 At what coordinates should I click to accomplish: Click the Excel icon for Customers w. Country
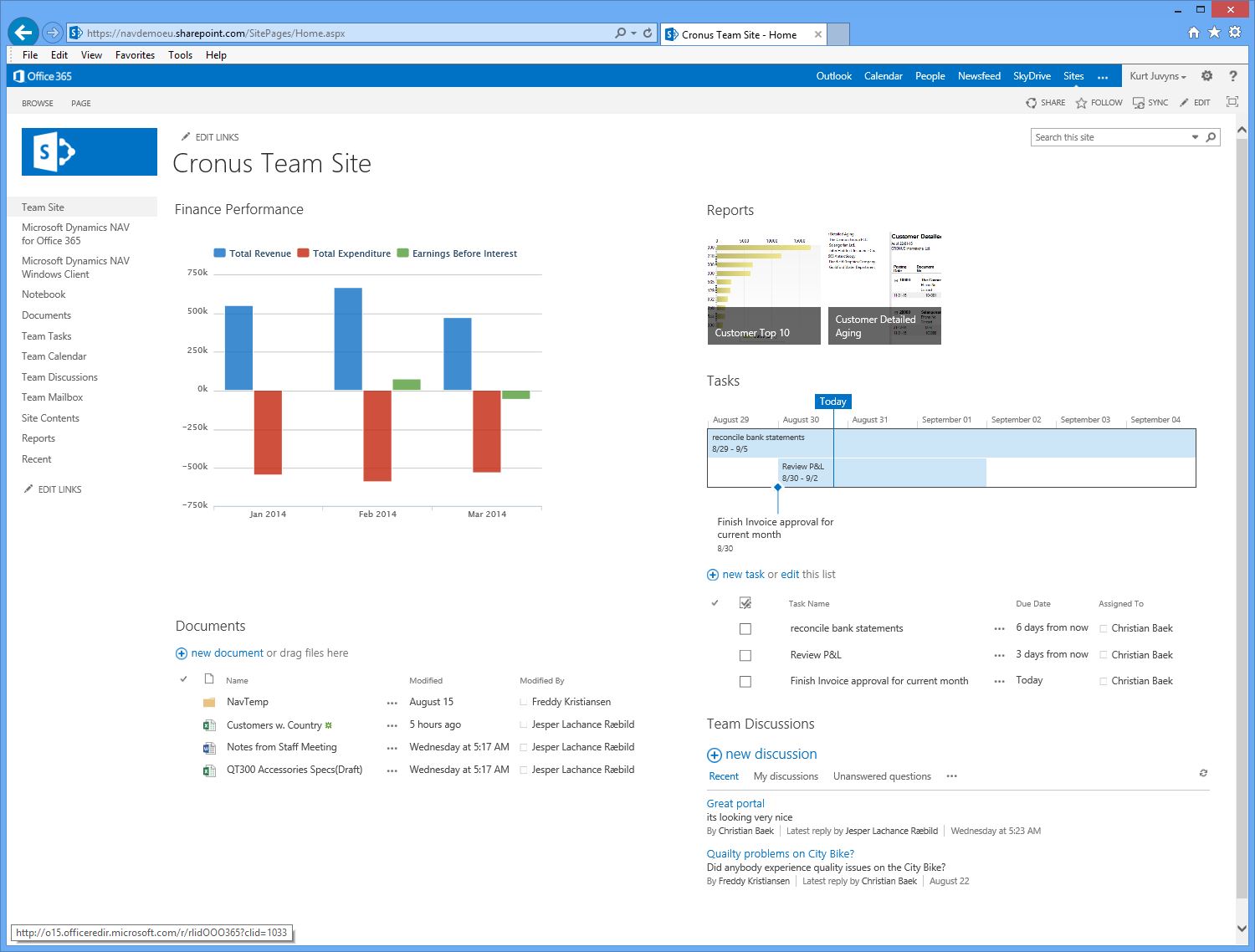[x=209, y=725]
